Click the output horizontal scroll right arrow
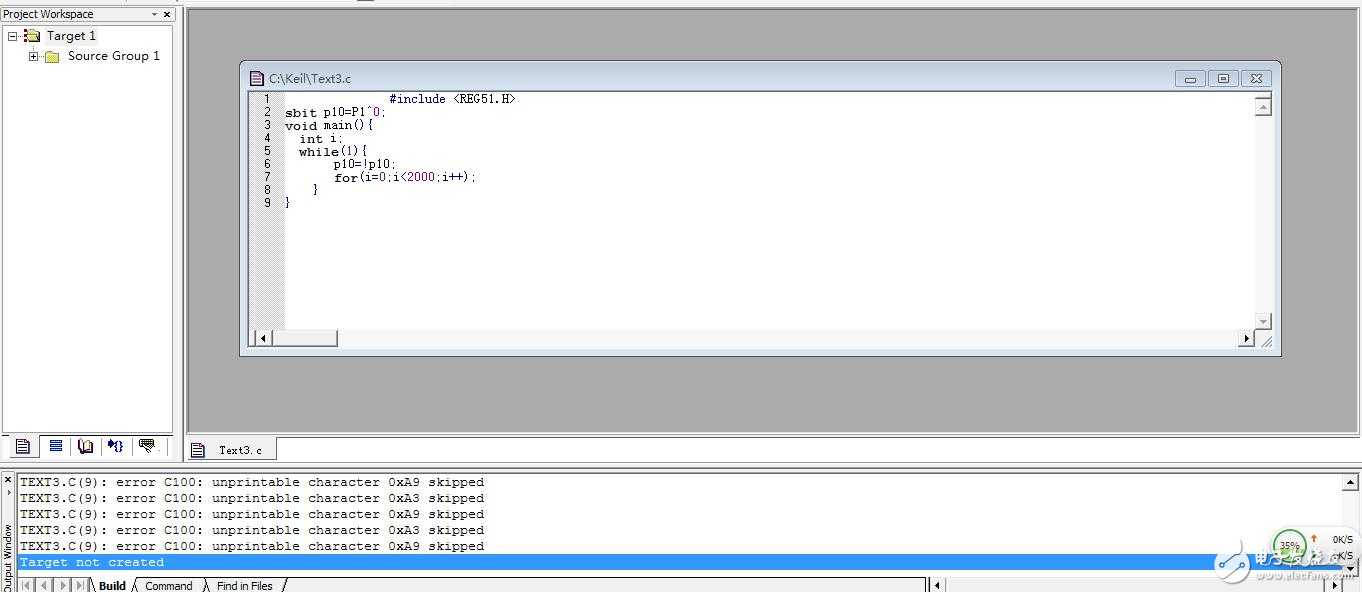 click(1336, 585)
